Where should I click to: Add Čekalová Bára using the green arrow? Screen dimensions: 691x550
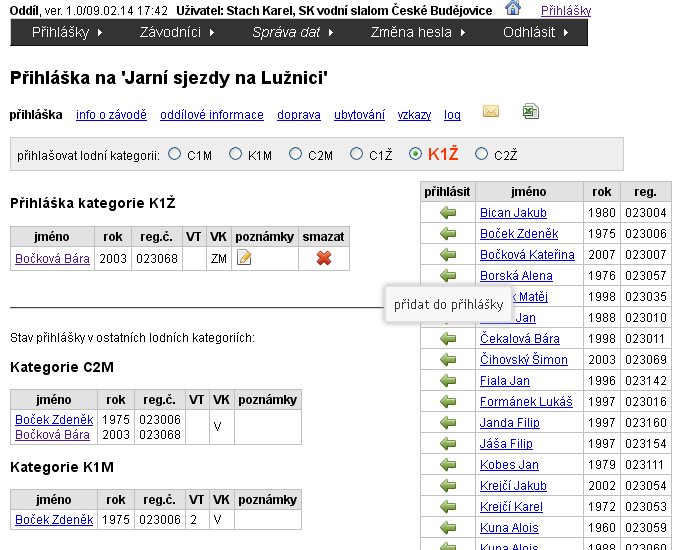pyautogui.click(x=448, y=339)
